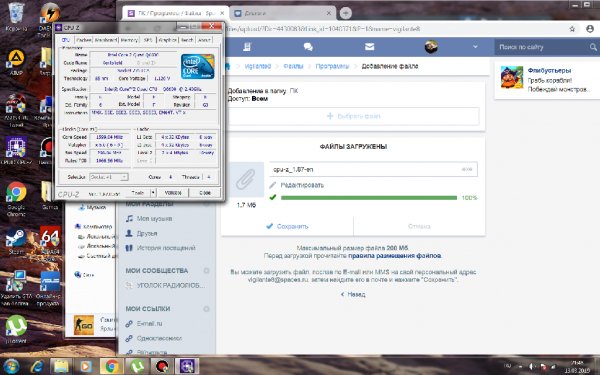Open the ASUS online store shortcut
The height and width of the screenshot is (375, 600).
(x=50, y=288)
